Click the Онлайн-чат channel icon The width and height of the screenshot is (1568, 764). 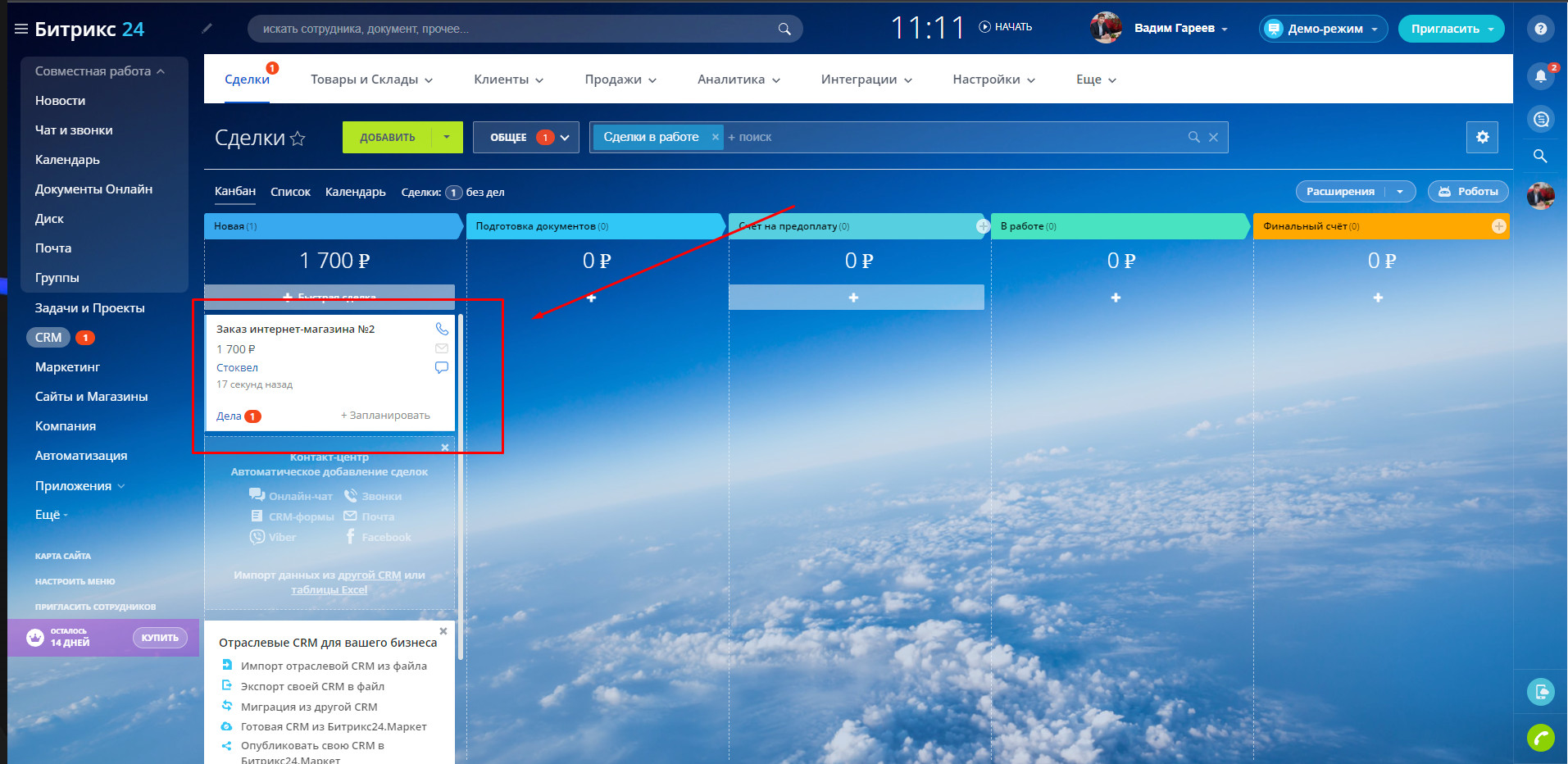coord(257,495)
